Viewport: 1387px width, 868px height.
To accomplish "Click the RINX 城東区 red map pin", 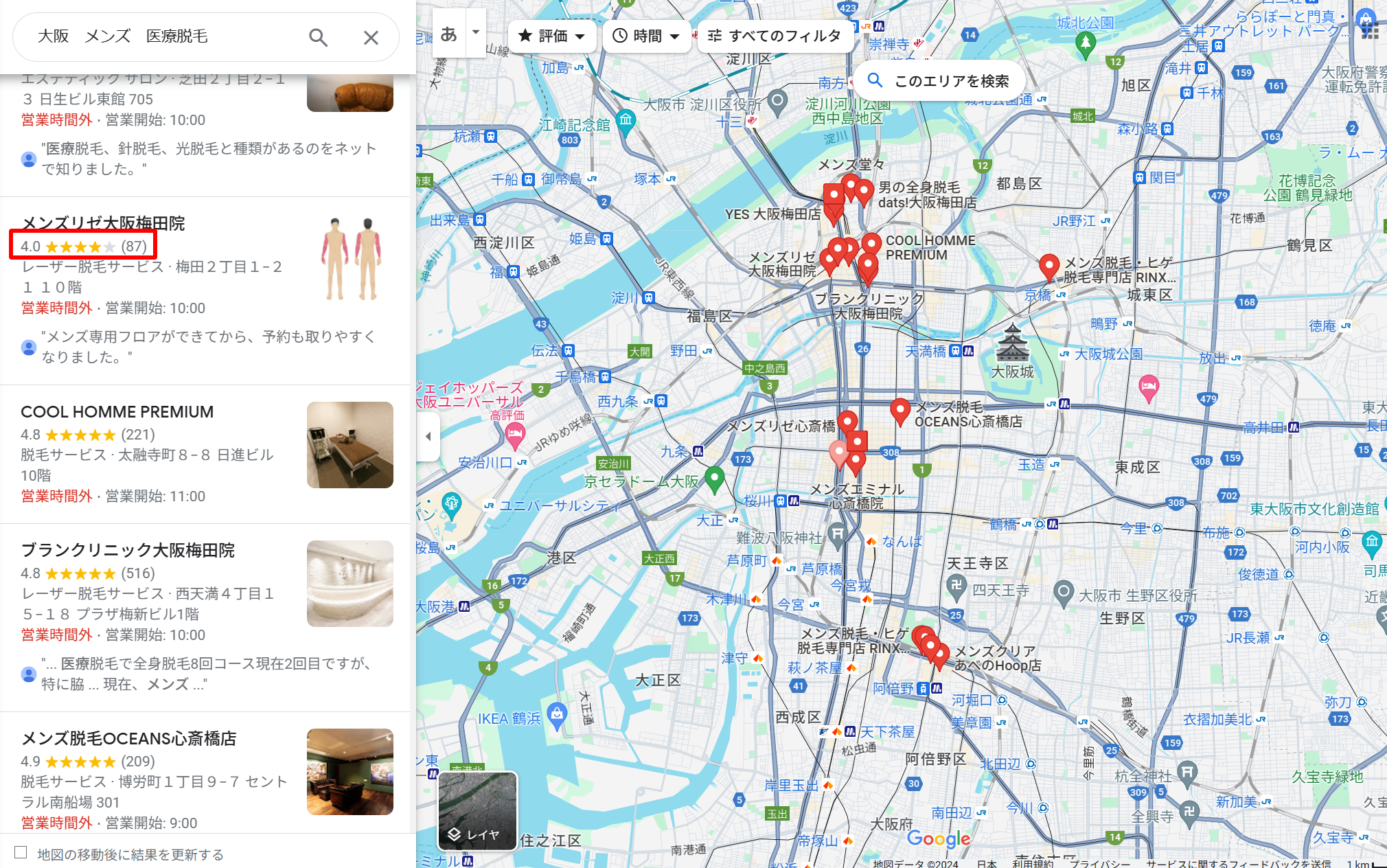I will (x=1049, y=267).
